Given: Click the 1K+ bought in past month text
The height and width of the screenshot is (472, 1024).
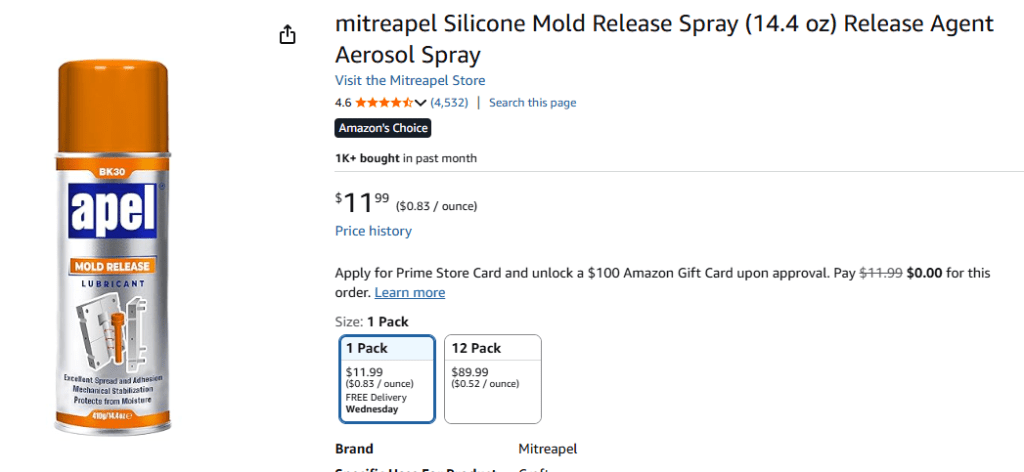Looking at the screenshot, I should pyautogui.click(x=406, y=158).
